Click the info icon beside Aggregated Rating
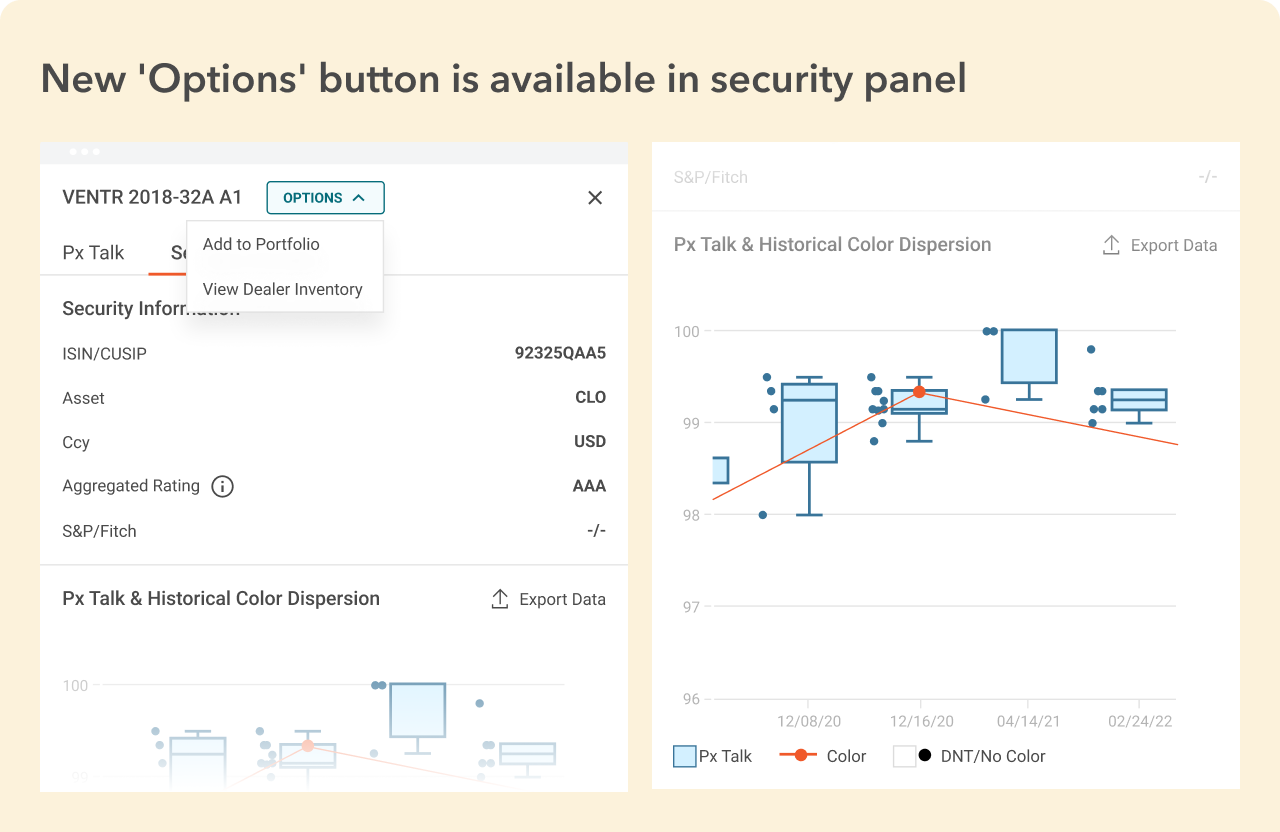This screenshot has height=832, width=1280. tap(223, 487)
